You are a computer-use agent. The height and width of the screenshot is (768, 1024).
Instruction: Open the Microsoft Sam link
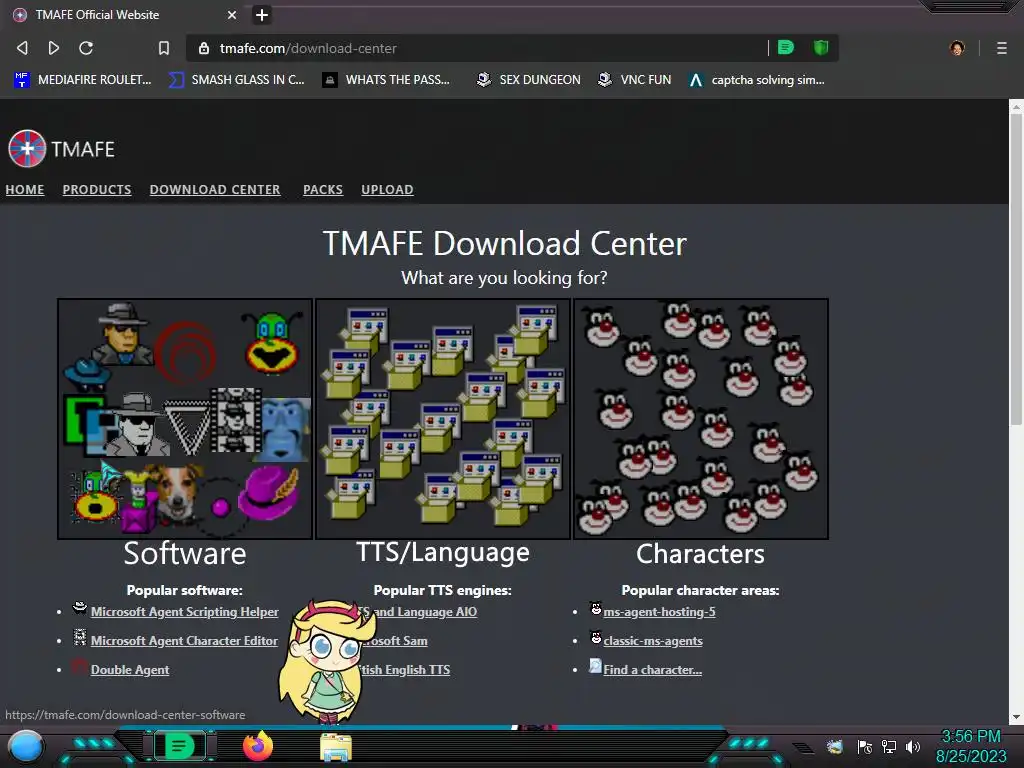(394, 641)
